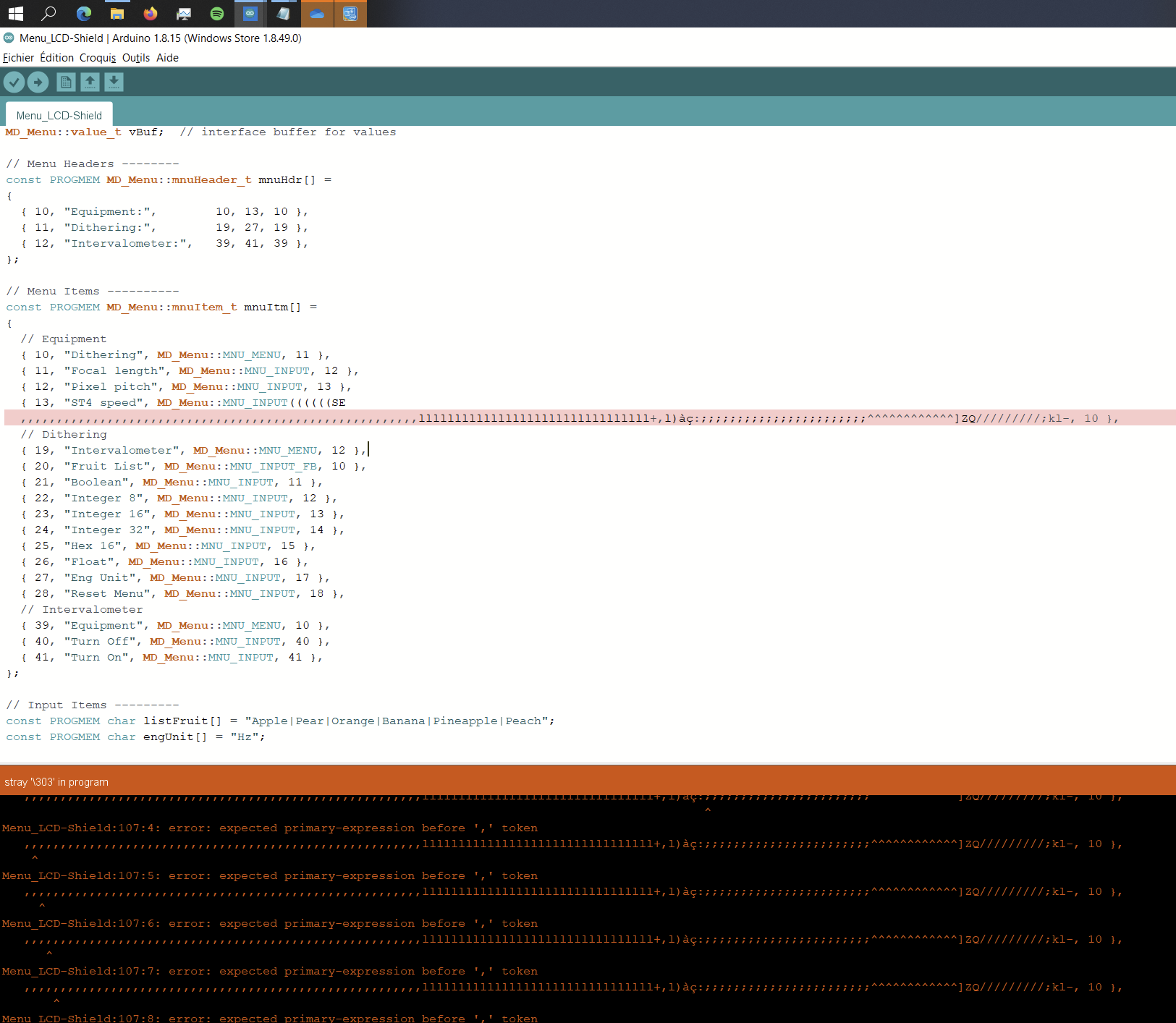The width and height of the screenshot is (1176, 1023).
Task: Open the Fichier menu
Action: point(18,58)
